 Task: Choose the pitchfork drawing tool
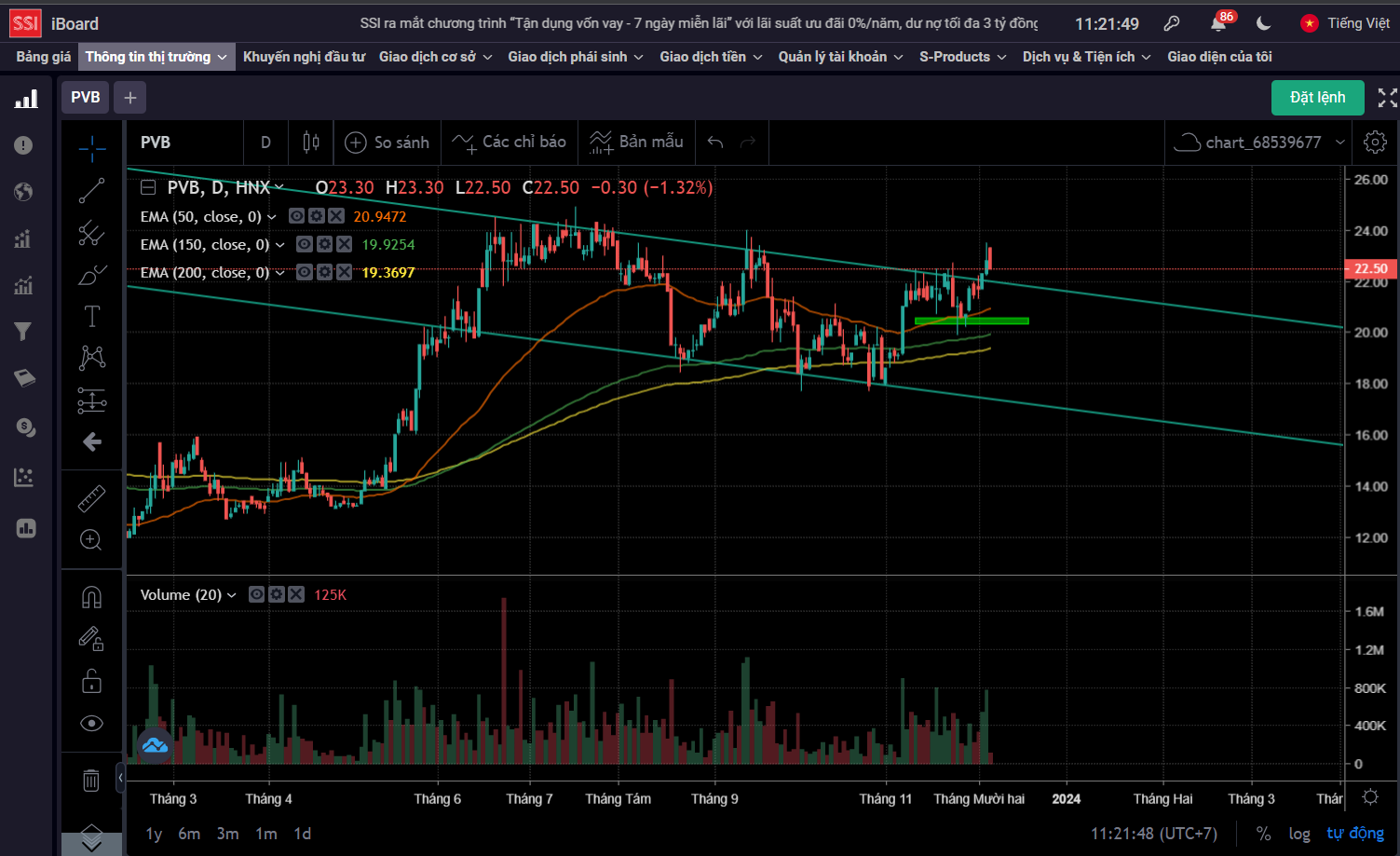pos(91,232)
